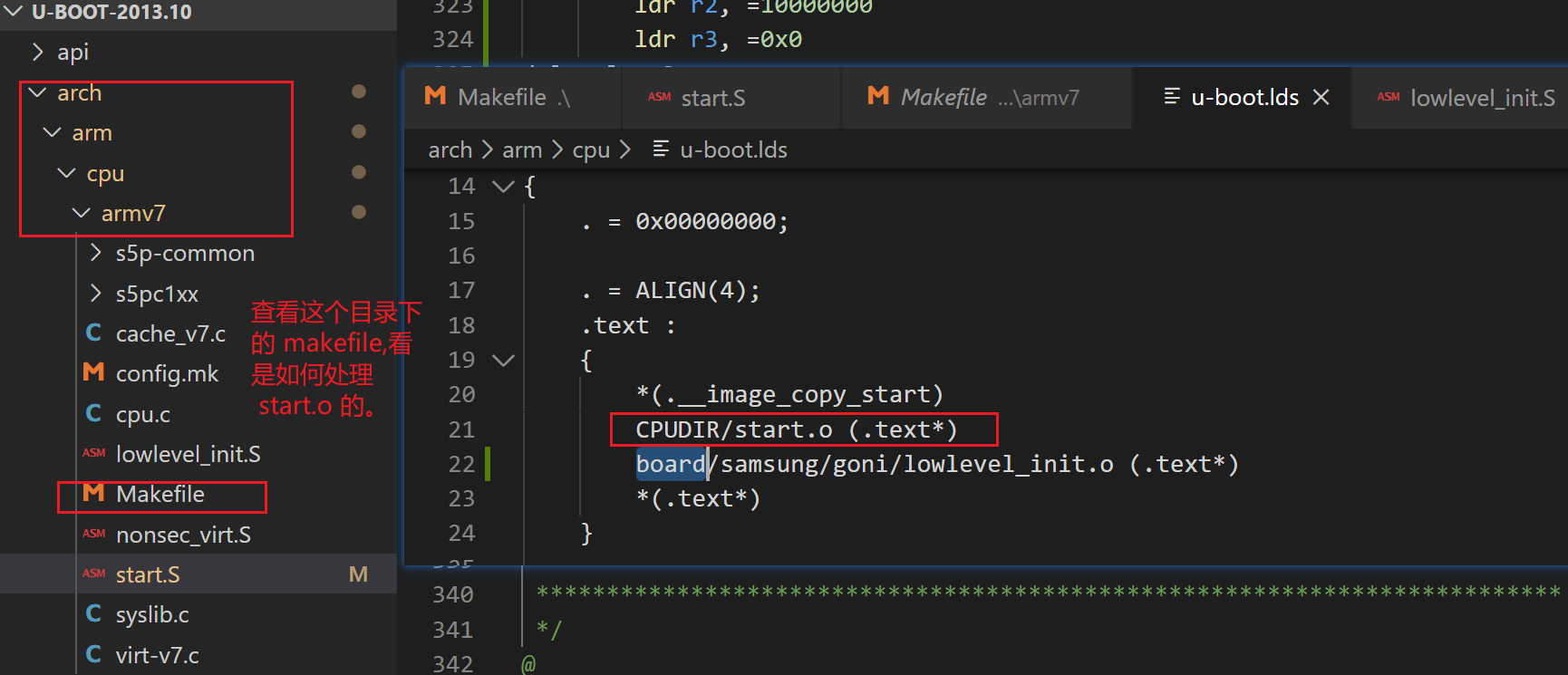
Task: Click ASM icon of start.S in tree
Action: pos(94,574)
